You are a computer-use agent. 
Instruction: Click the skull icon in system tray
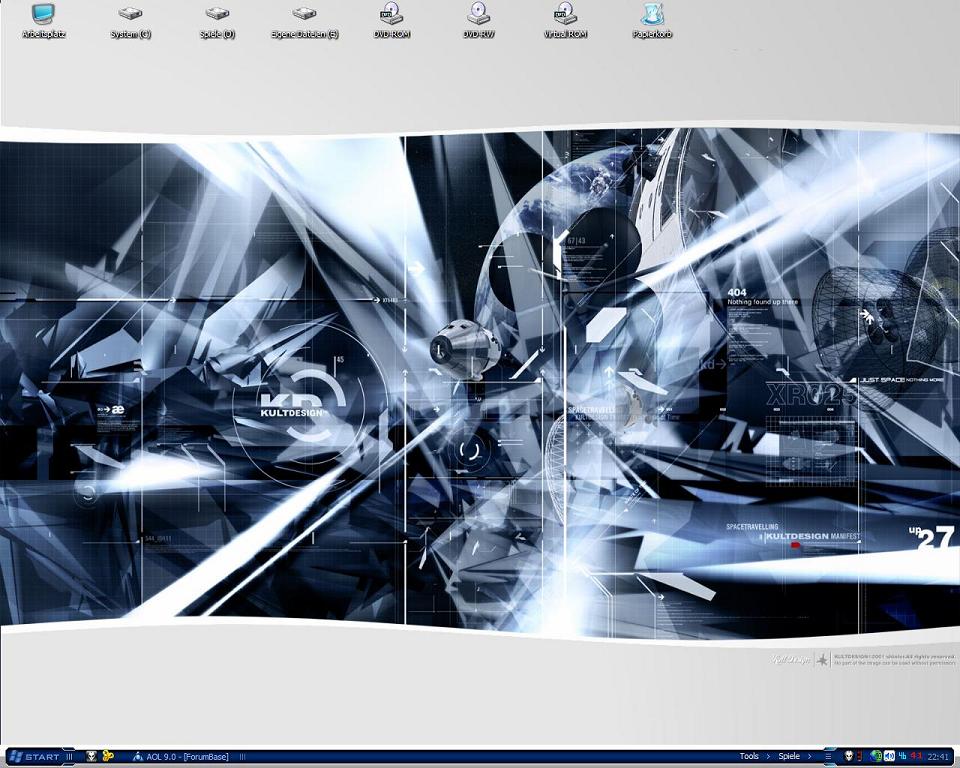click(x=849, y=756)
